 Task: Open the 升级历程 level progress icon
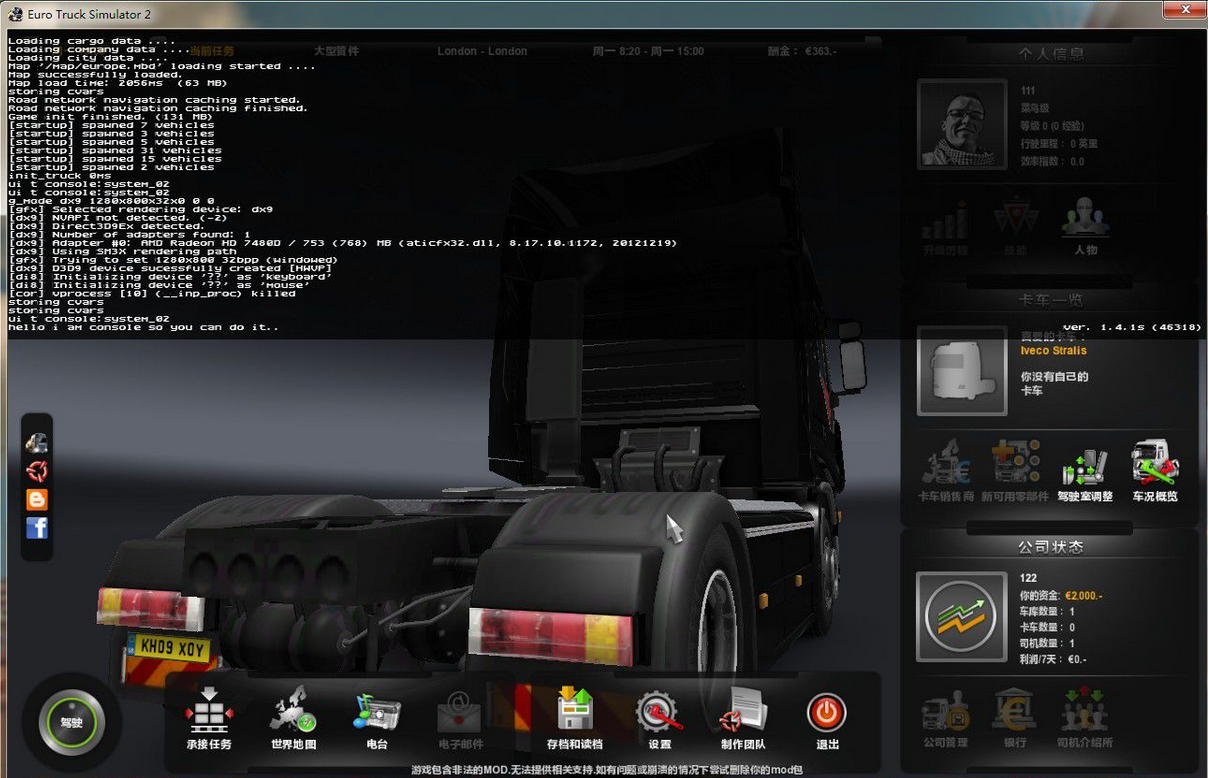(x=945, y=228)
